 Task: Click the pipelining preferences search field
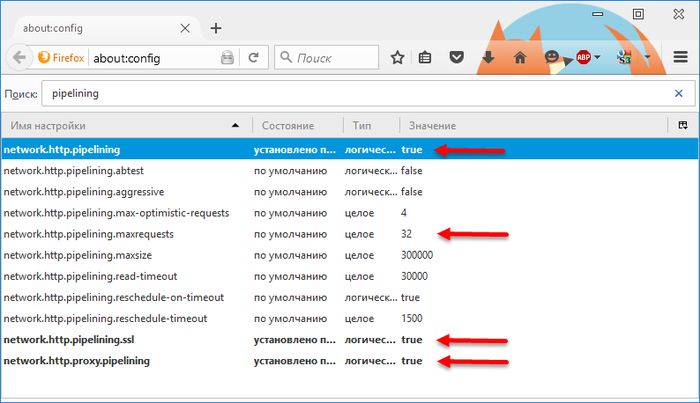(368, 93)
